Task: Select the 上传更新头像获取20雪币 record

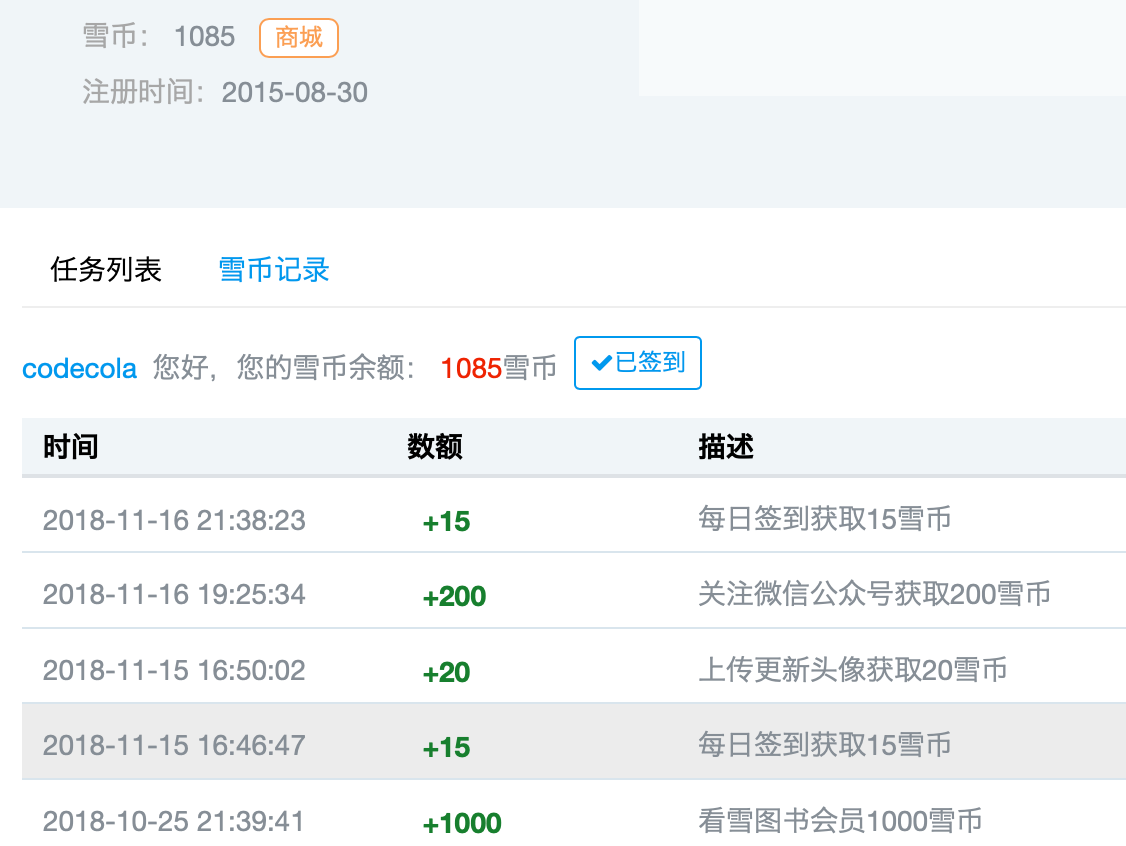Action: [852, 670]
